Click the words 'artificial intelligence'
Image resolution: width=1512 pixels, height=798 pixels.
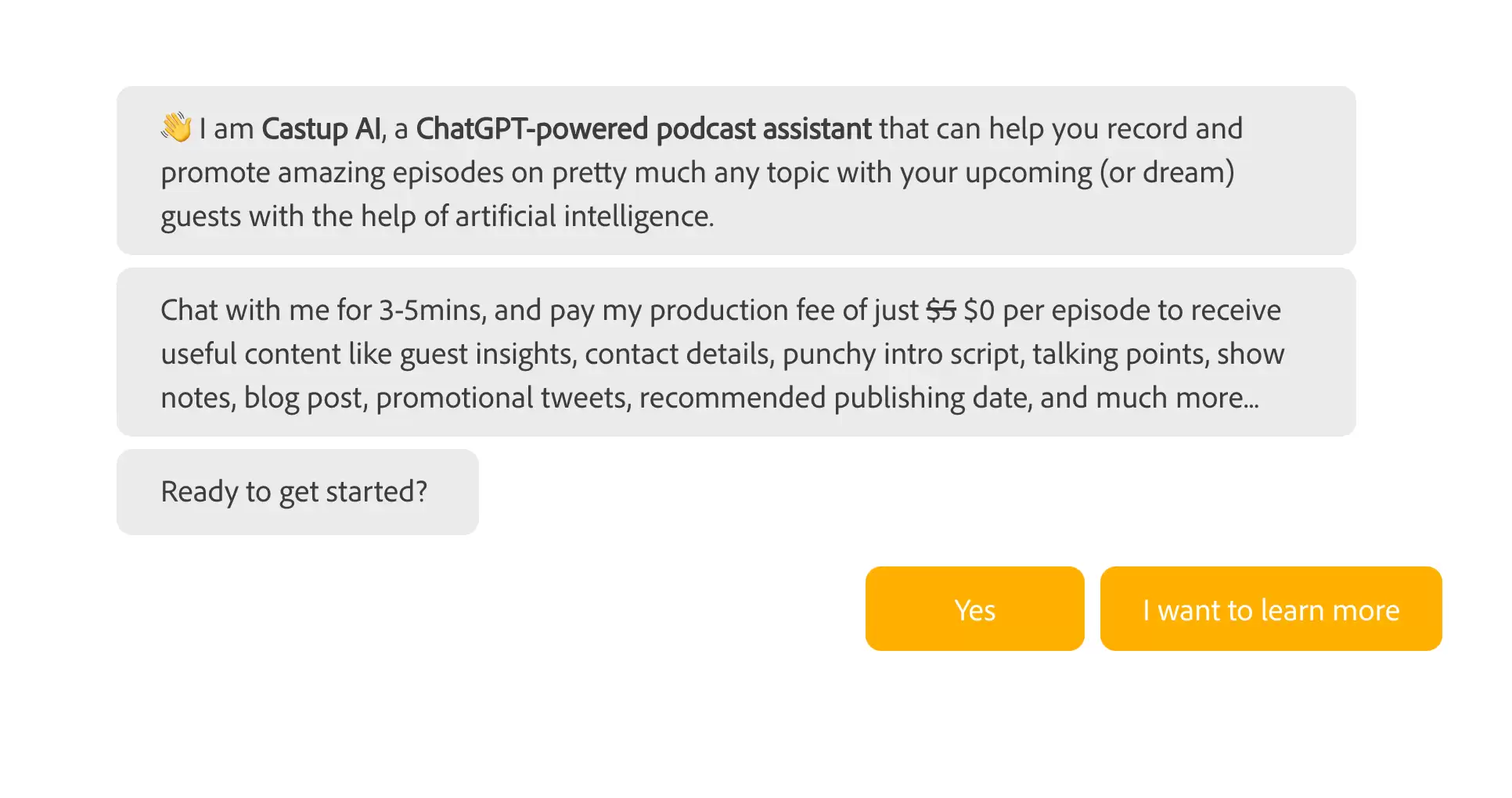[584, 217]
